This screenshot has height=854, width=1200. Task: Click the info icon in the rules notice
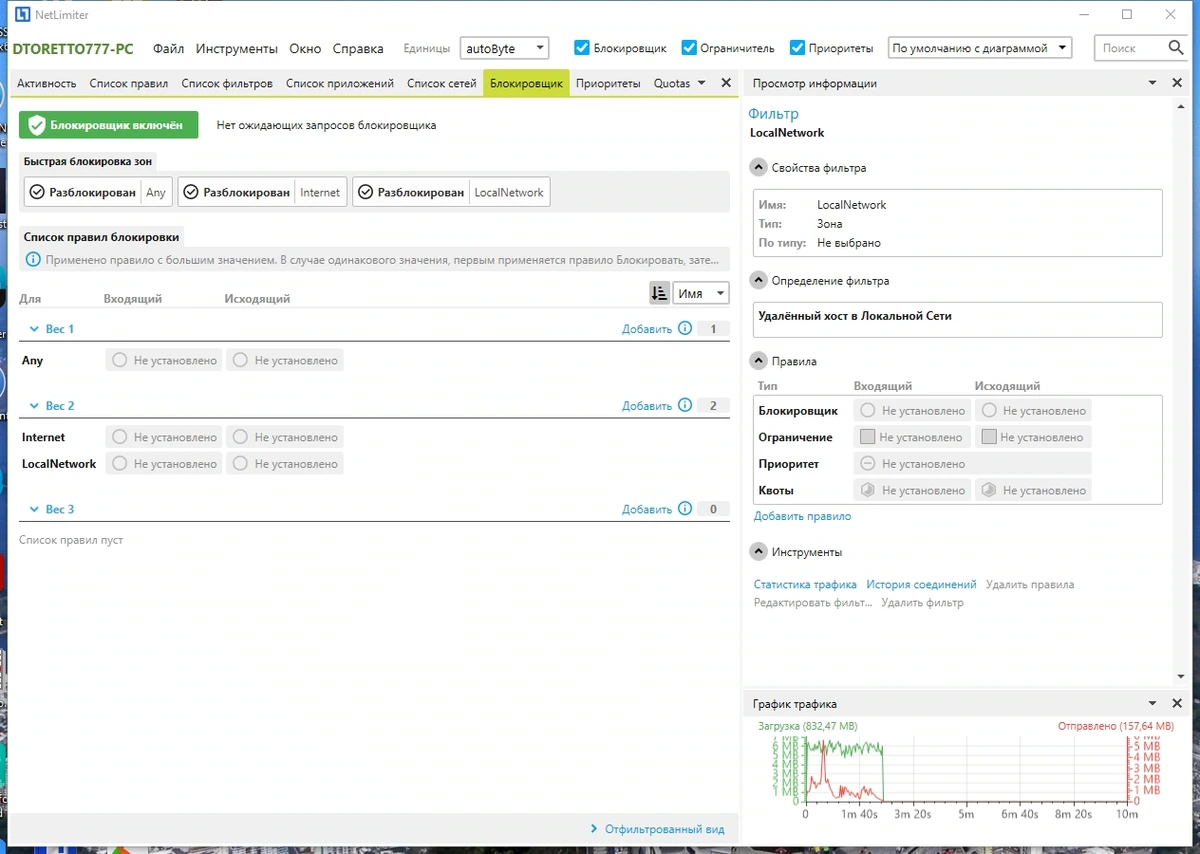point(33,260)
